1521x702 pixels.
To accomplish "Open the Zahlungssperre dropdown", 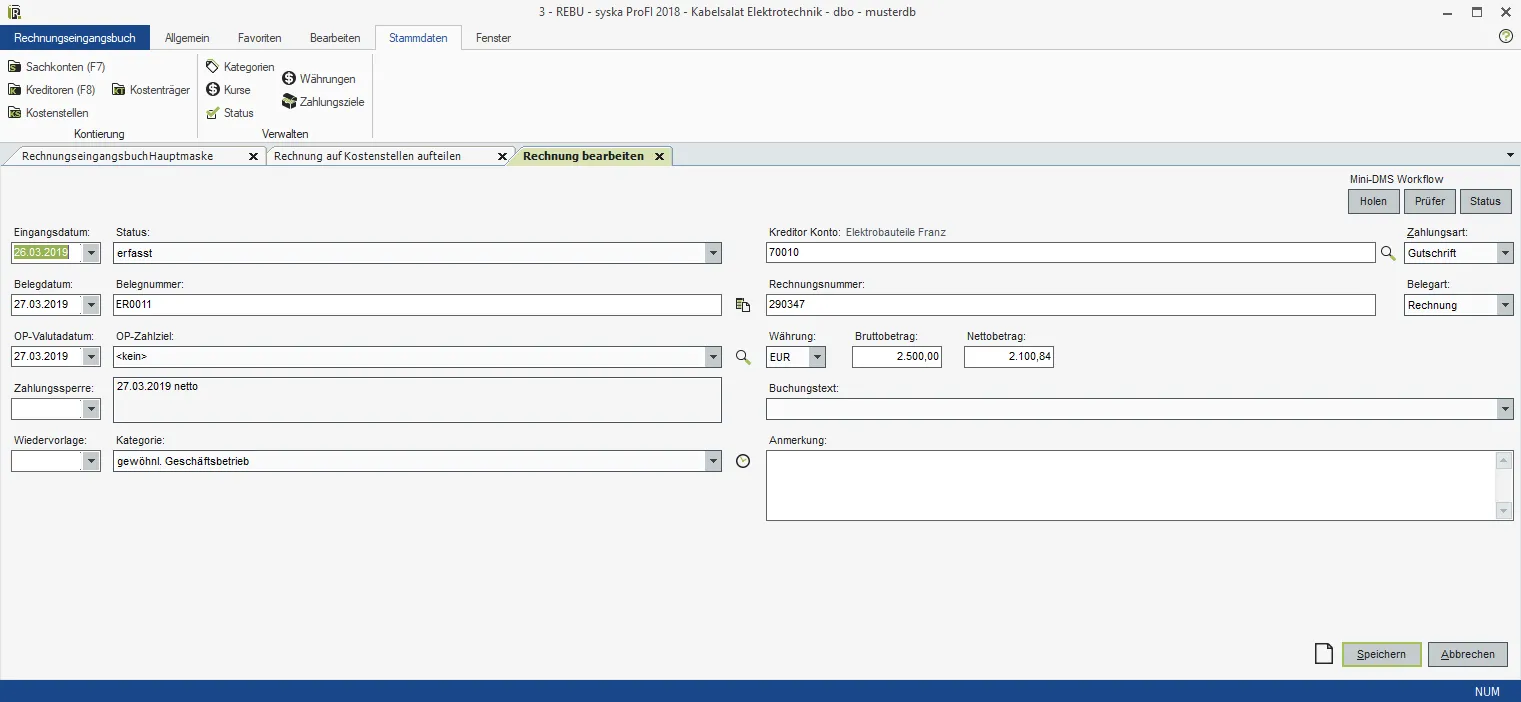I will tap(92, 409).
